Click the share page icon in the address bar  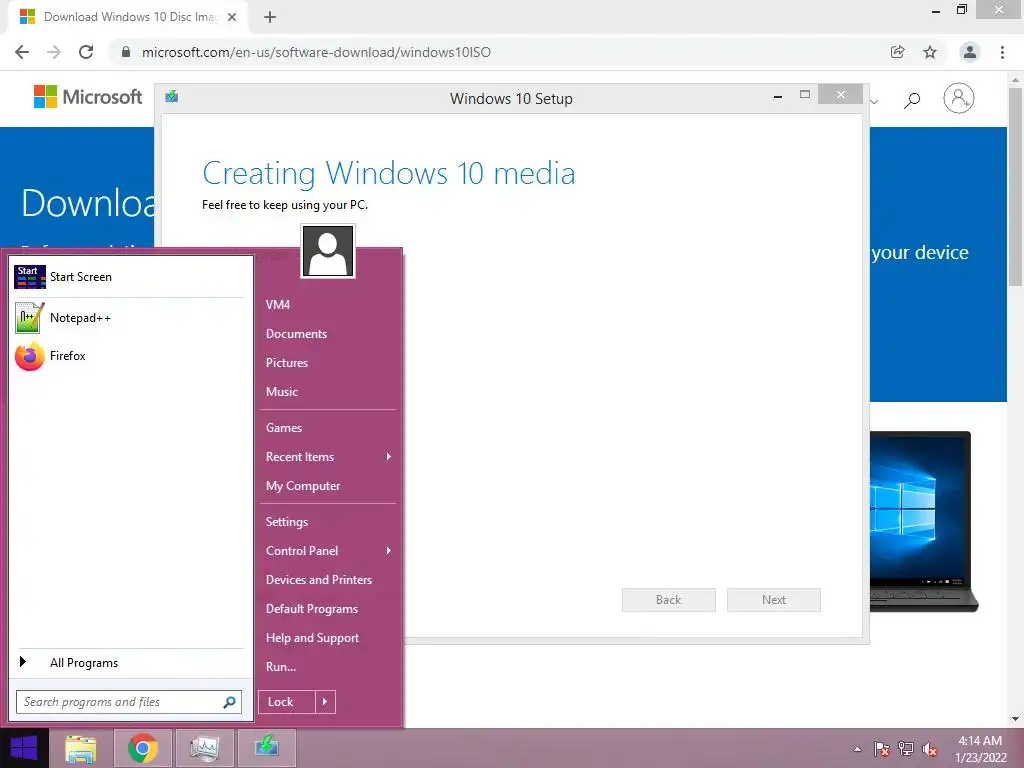pos(898,52)
